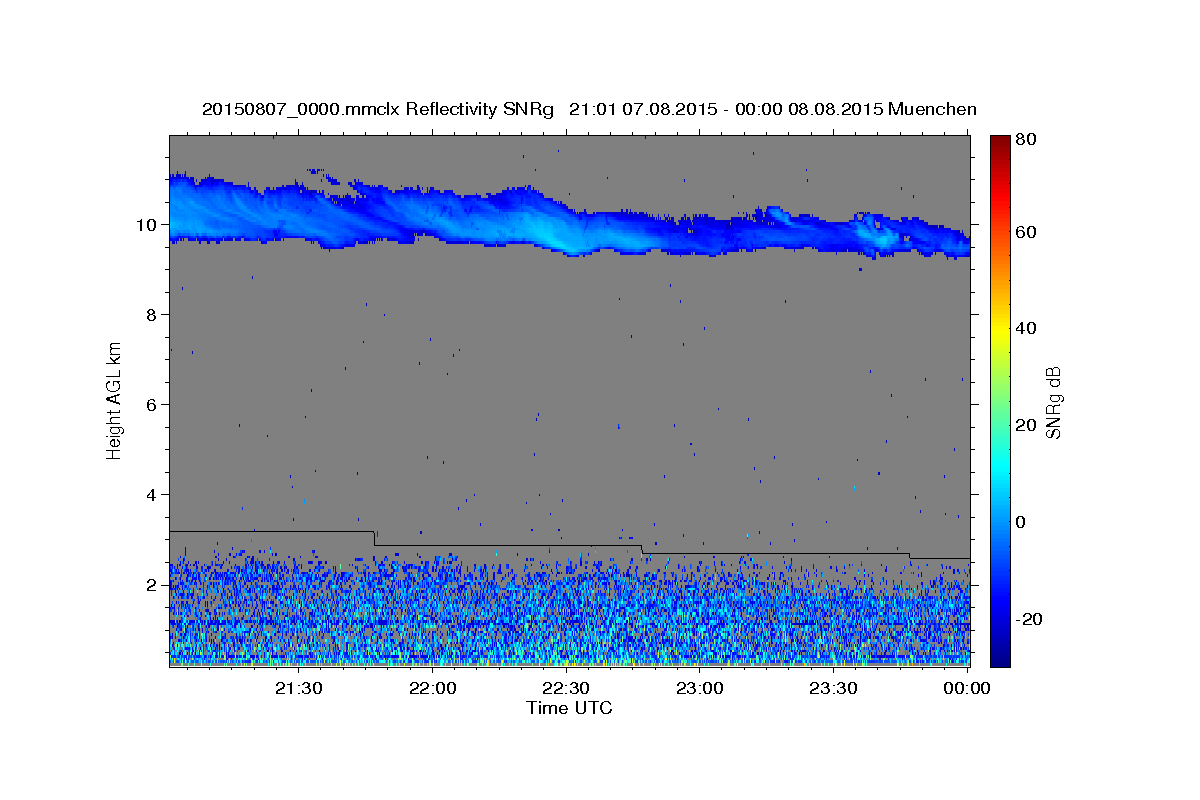Click the 23:30 time tick label
The height and width of the screenshot is (800, 1200).
click(x=832, y=688)
